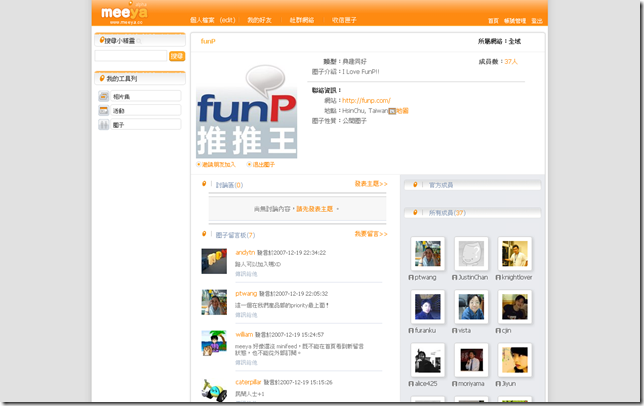Viewport: 644px width, 406px height.
Task: Click 所有成員(37) all members header
Action: click(447, 213)
